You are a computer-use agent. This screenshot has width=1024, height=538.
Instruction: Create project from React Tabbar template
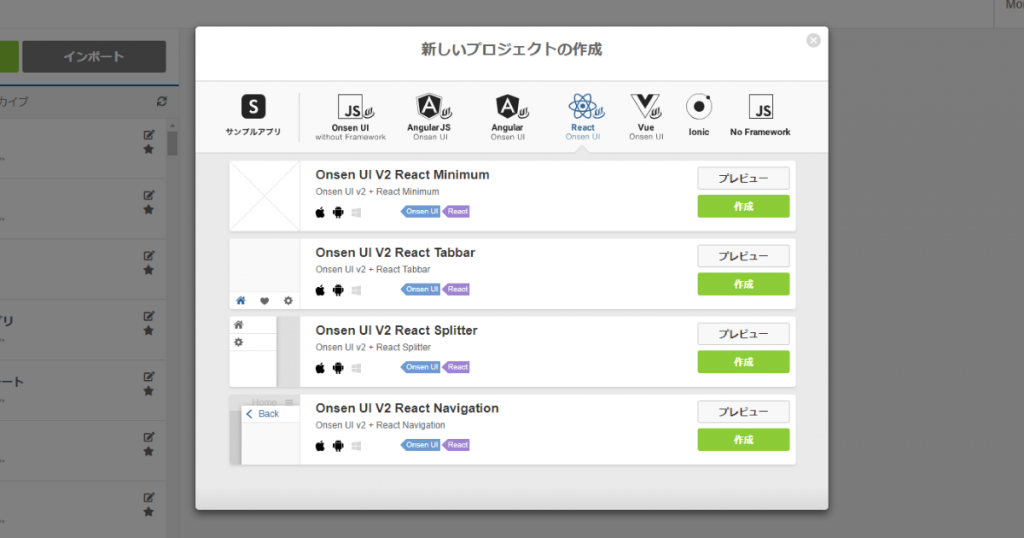(x=743, y=284)
